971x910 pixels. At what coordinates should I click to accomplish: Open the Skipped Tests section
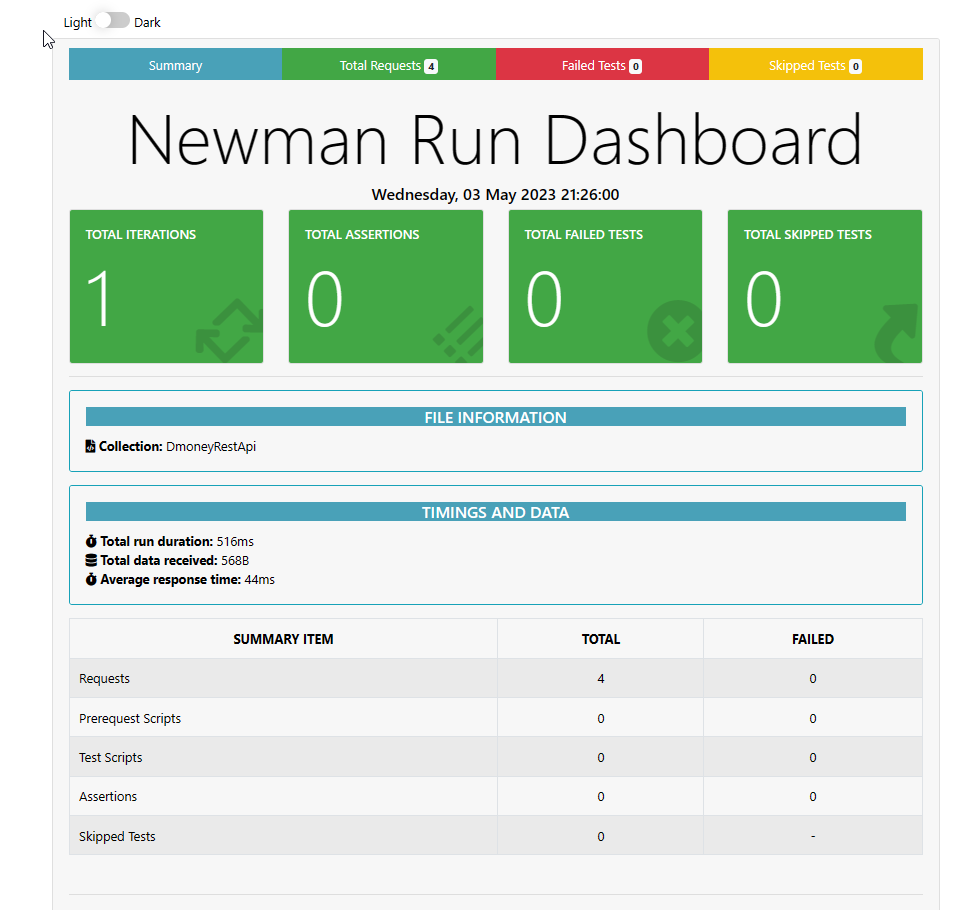[815, 64]
